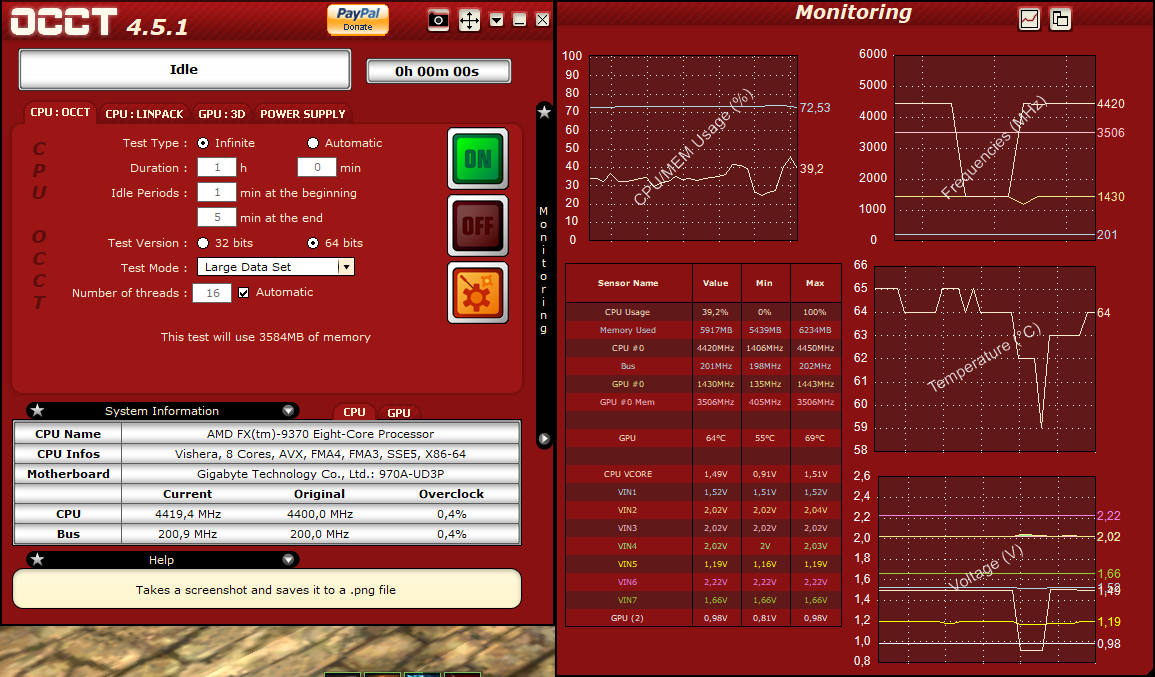
Task: Click the Temperature graph
Action: click(984, 359)
